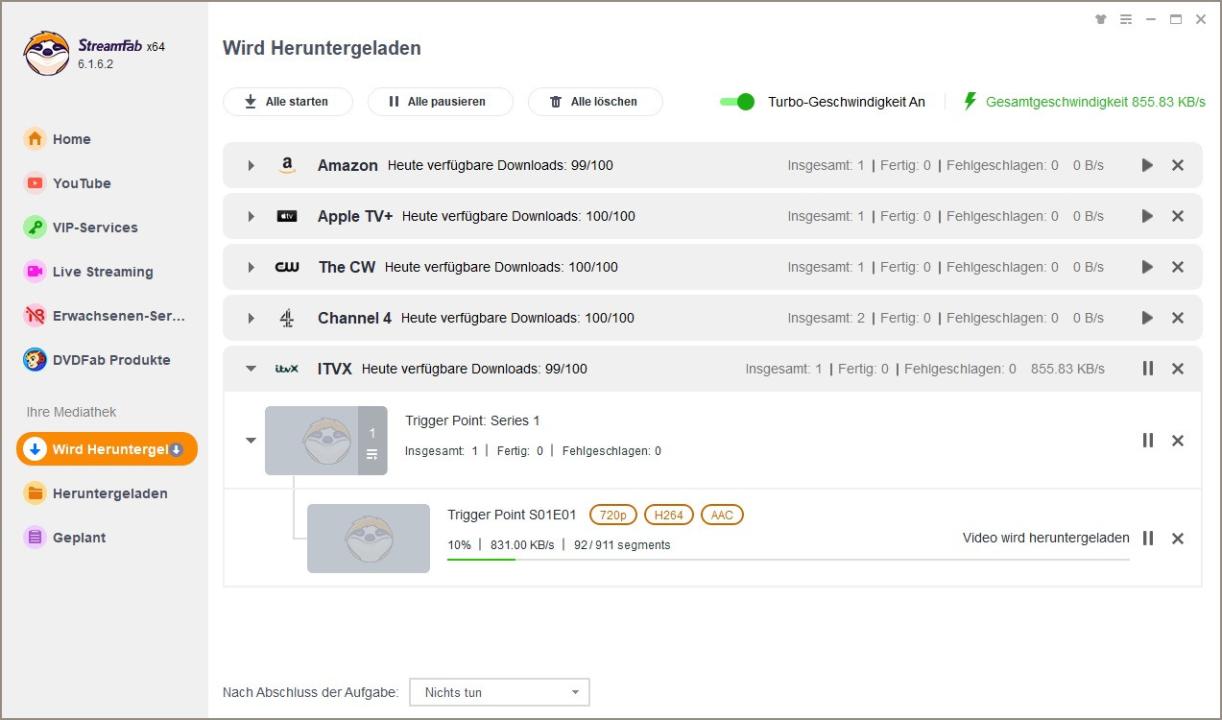Open the hamburger menu in title bar
Viewport: 1222px width, 720px height.
1126,19
